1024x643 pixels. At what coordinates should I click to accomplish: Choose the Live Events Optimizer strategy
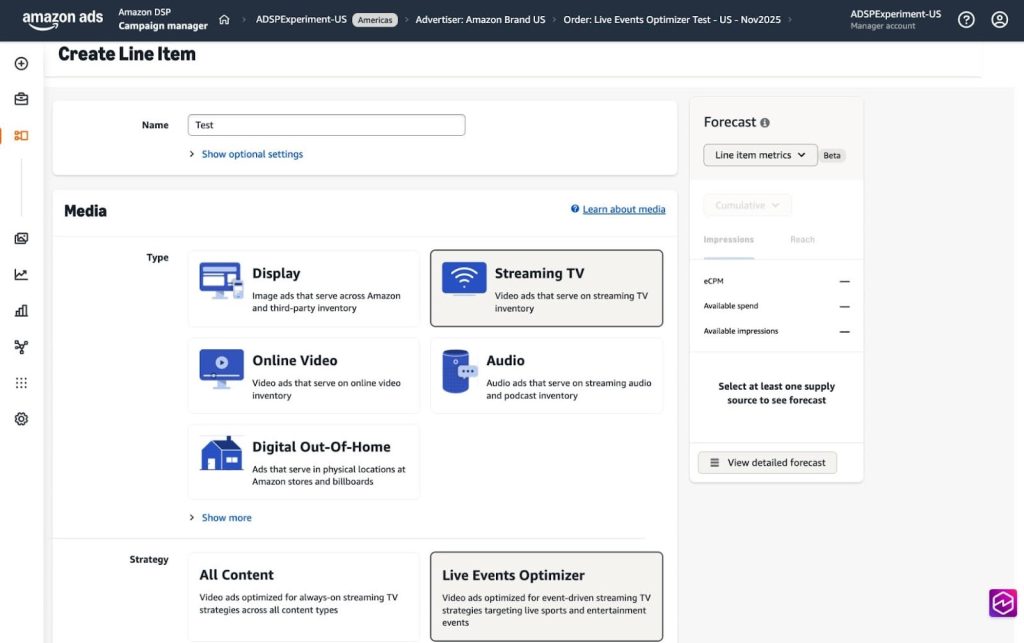click(x=546, y=597)
